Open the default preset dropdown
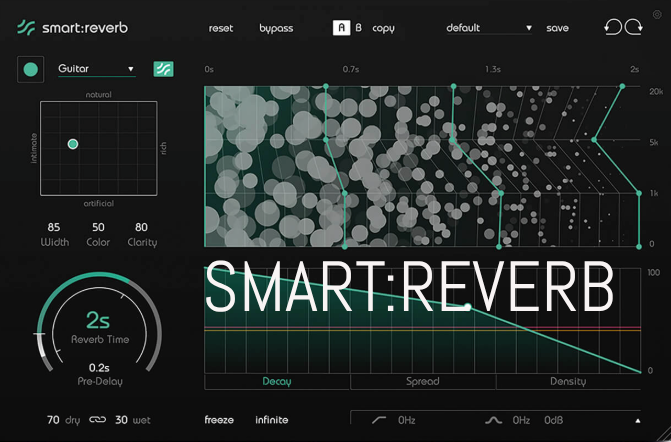The height and width of the screenshot is (442, 671). 489,28
